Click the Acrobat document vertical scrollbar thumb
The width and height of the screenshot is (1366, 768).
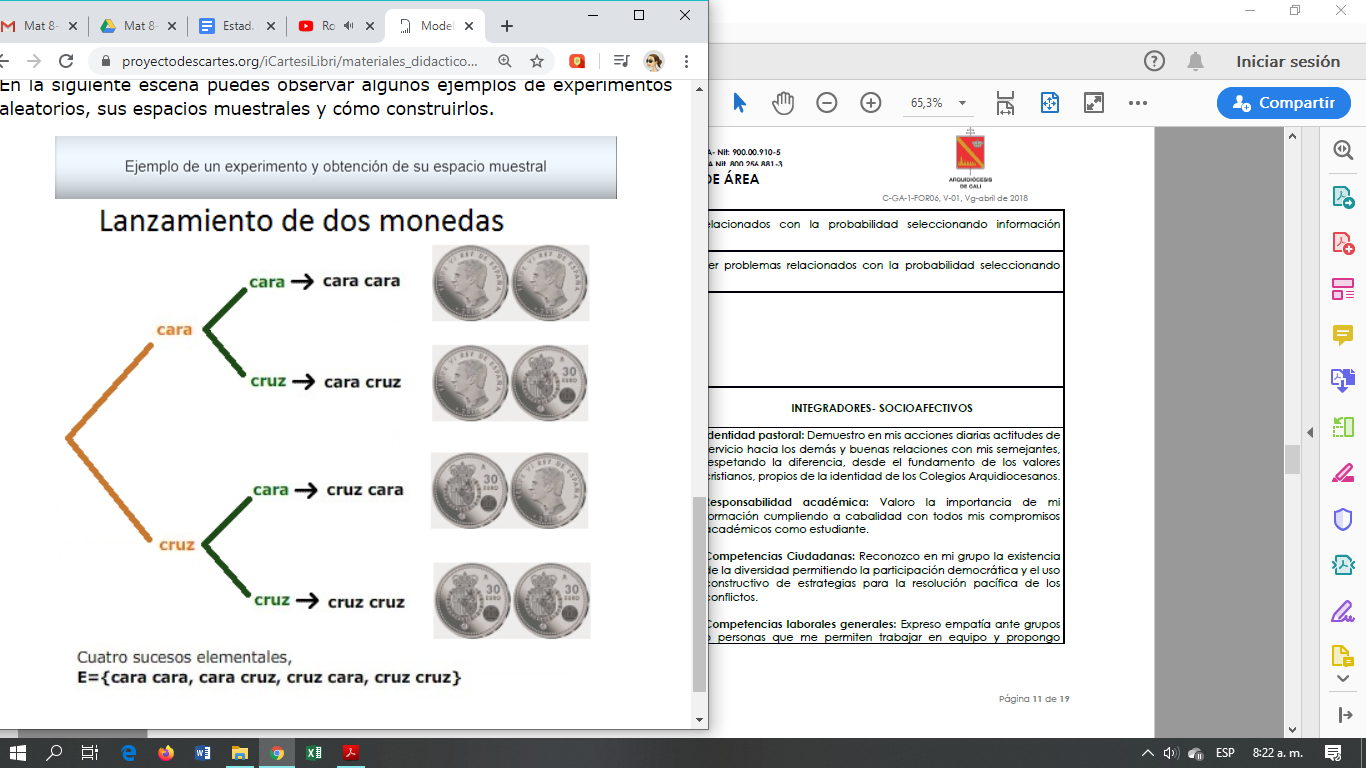click(x=1292, y=459)
